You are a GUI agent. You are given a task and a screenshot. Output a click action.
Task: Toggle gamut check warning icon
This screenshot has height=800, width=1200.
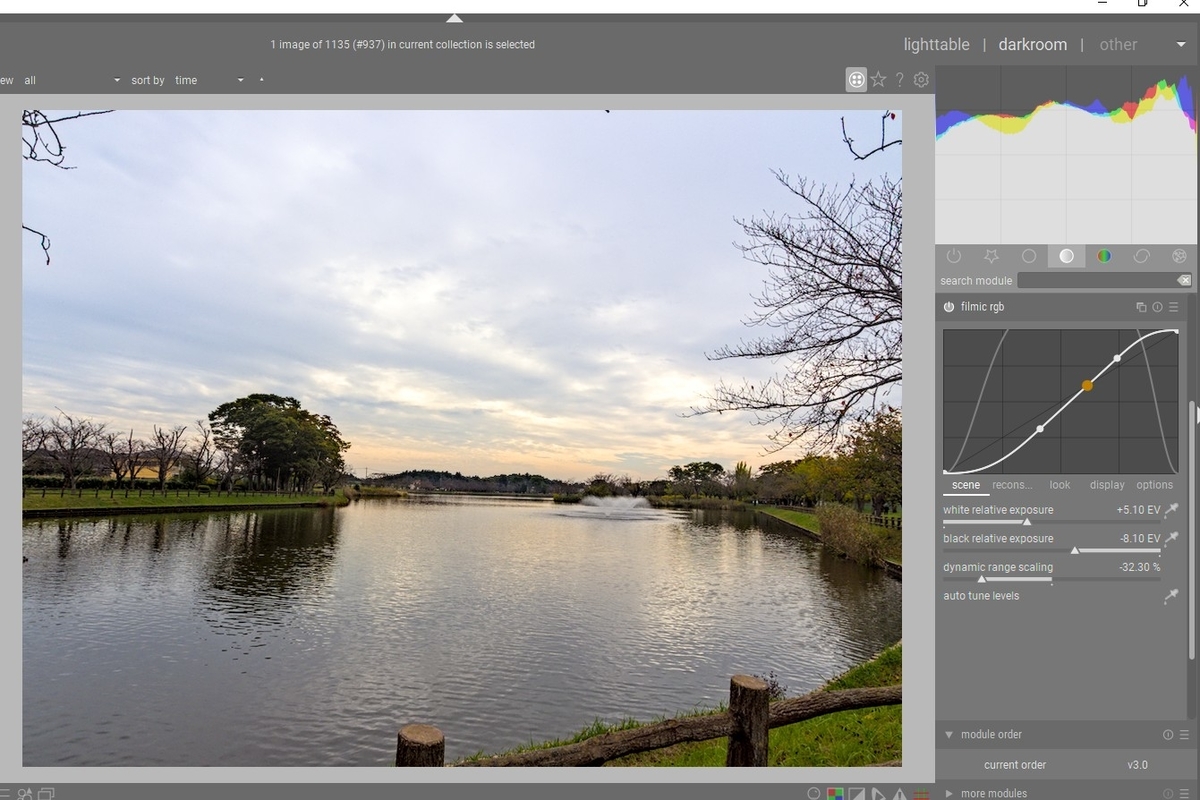900,794
